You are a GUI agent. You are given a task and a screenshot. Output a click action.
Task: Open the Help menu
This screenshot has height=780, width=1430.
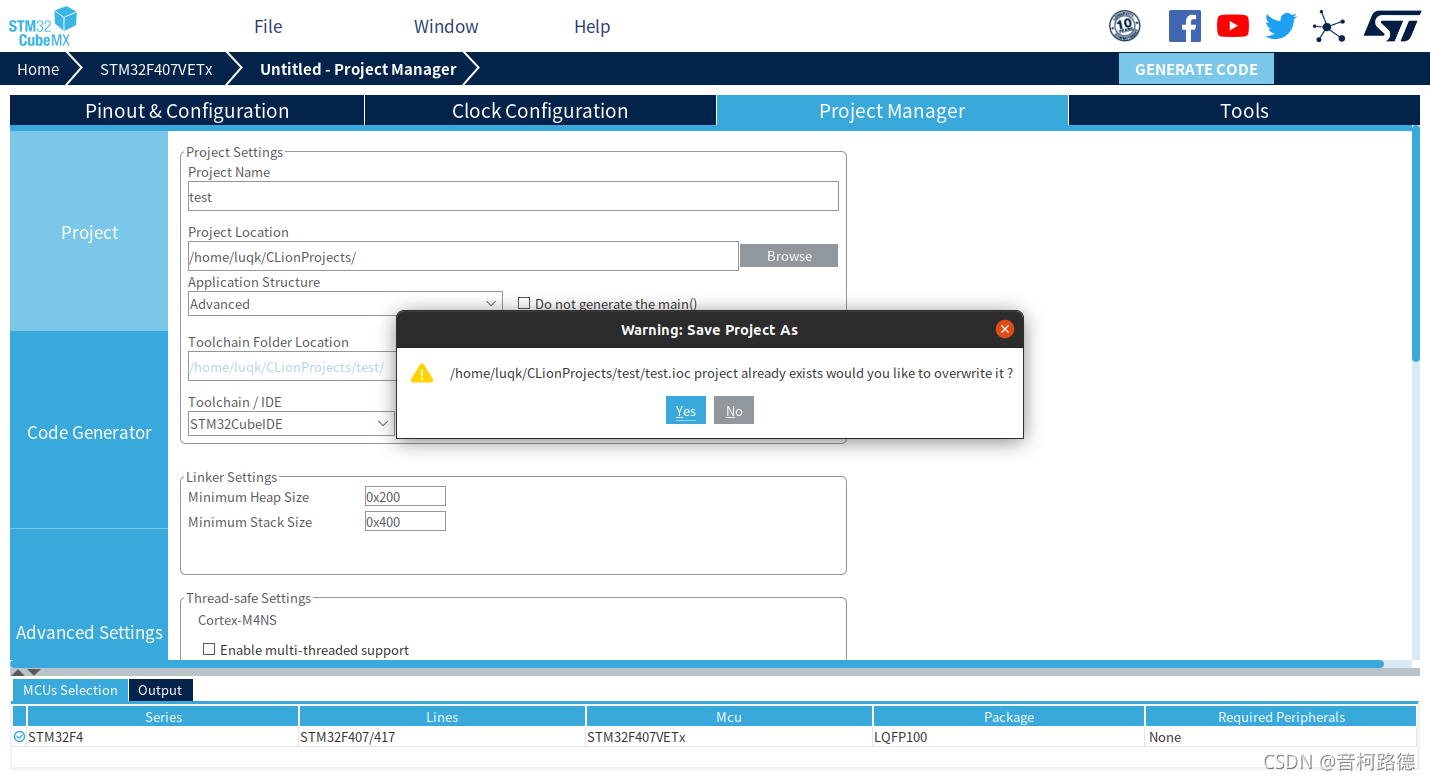click(x=592, y=27)
